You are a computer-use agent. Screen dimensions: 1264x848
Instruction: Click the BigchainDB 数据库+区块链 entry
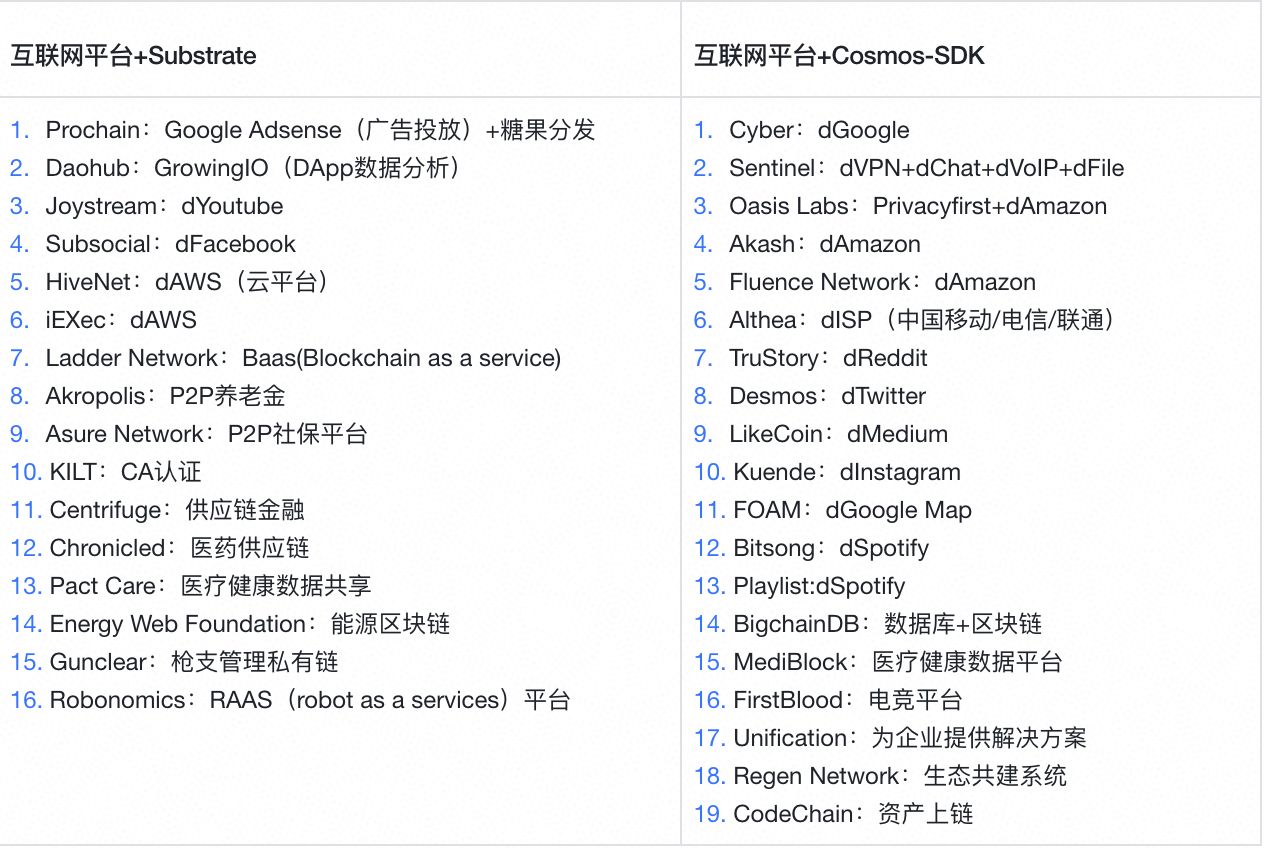coord(888,624)
